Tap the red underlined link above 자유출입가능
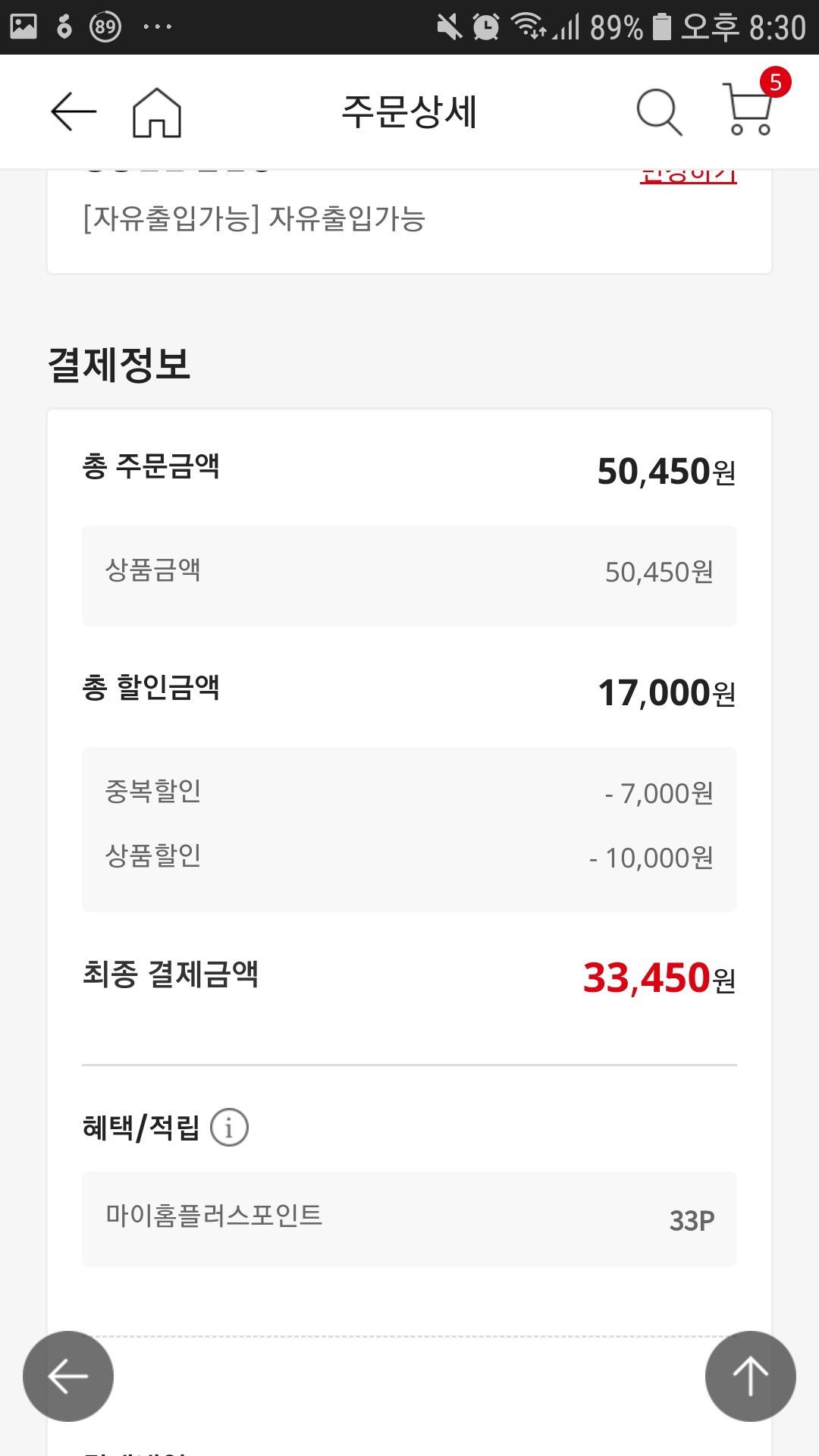 688,176
